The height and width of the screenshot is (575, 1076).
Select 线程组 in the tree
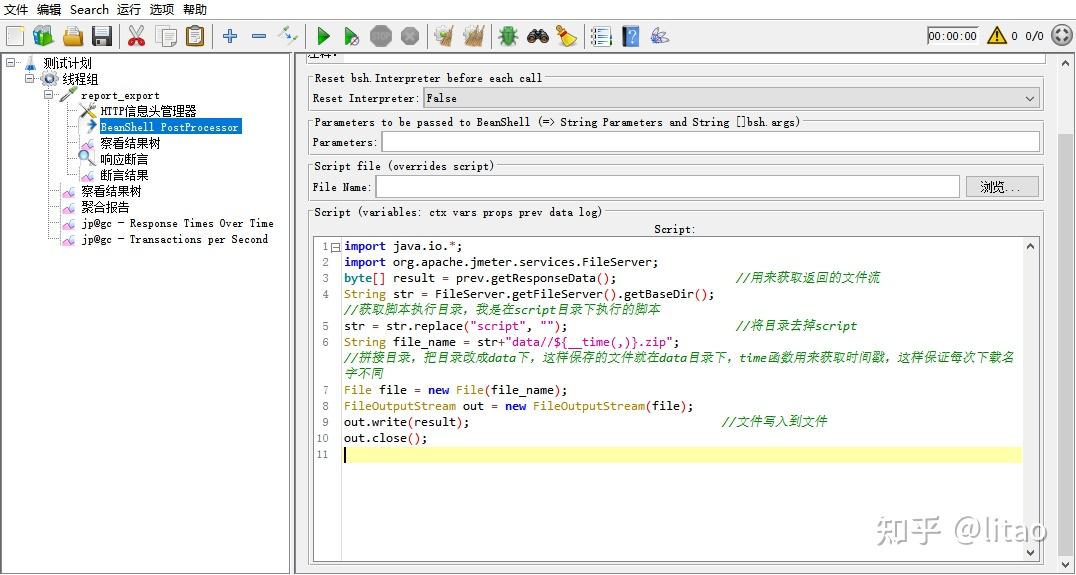coord(80,79)
